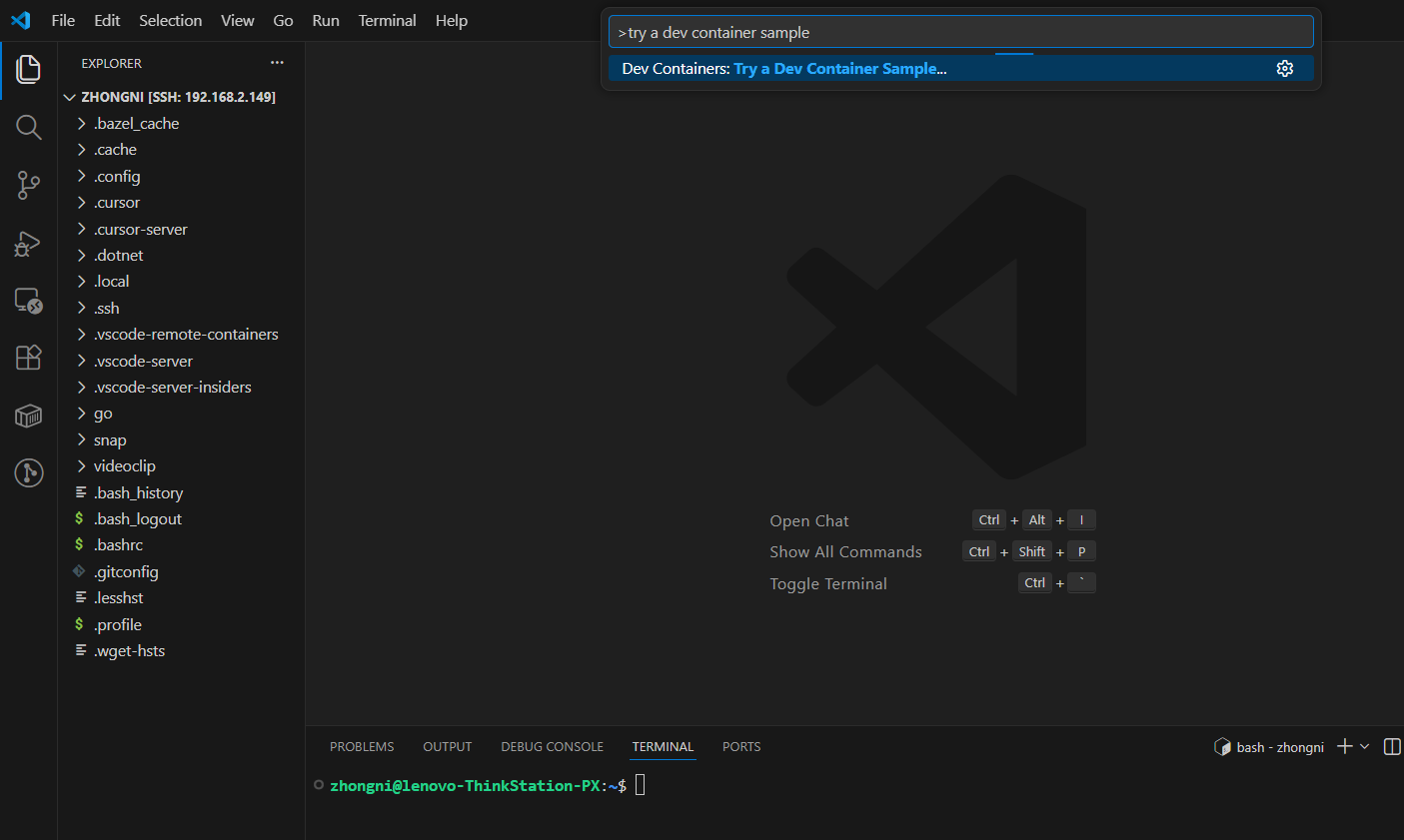Image resolution: width=1404 pixels, height=840 pixels.
Task: Open the Extensions view icon
Action: click(x=28, y=358)
